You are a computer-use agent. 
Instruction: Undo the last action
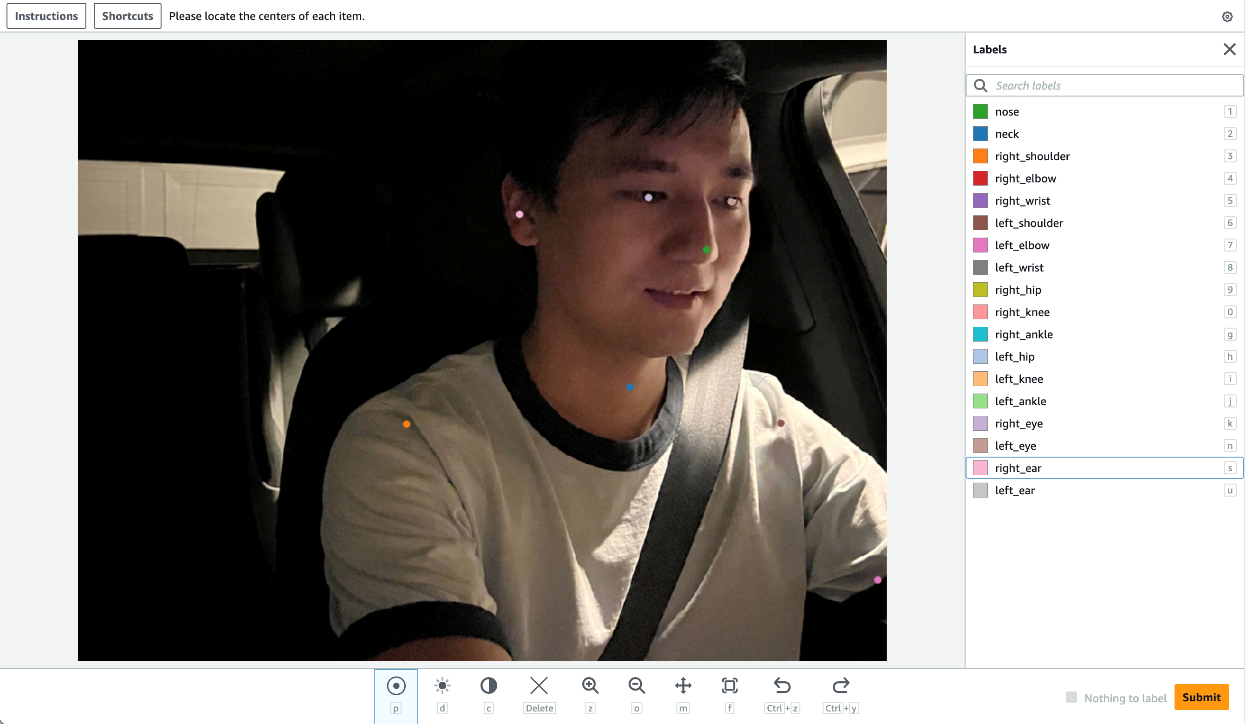(782, 686)
